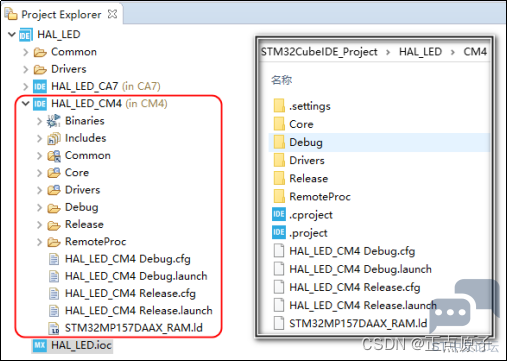Expand the Core folder in Project Explorer
The height and width of the screenshot is (362, 508).
[x=39, y=173]
